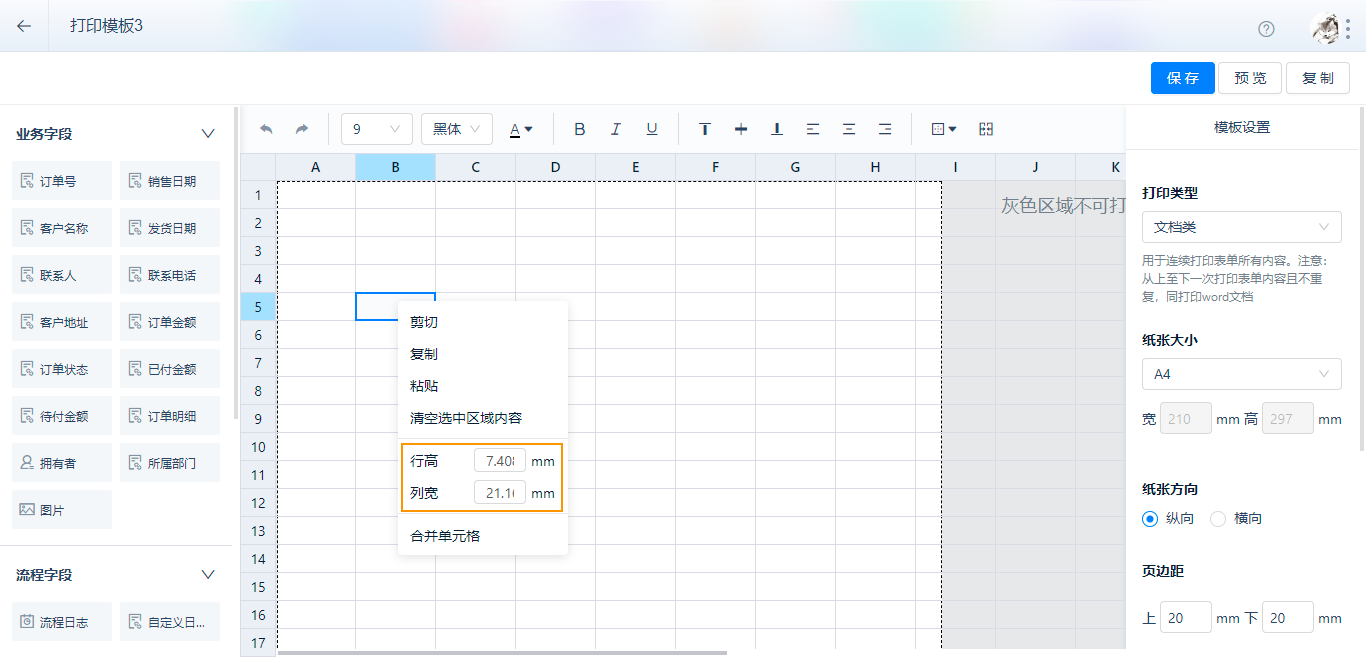Collapse the 业务字段 section chevron
1366x657 pixels.
point(208,134)
